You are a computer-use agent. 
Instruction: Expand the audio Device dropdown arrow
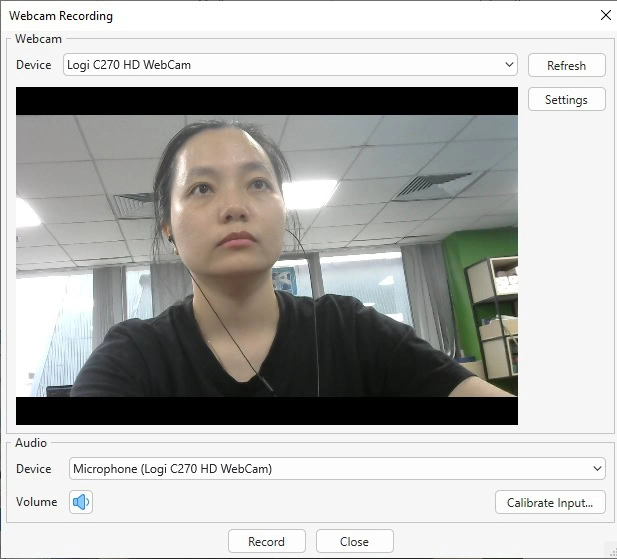(597, 468)
